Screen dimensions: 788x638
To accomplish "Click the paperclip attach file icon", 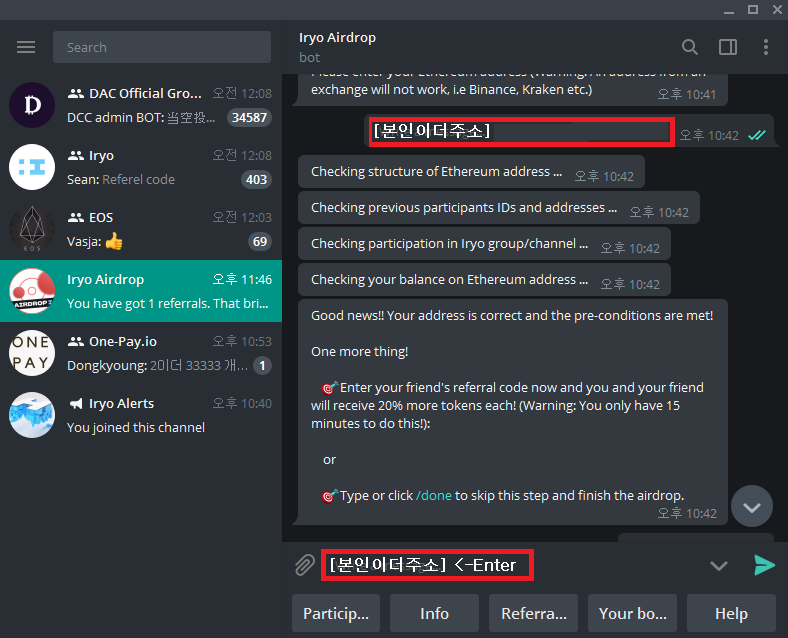I will tap(305, 565).
